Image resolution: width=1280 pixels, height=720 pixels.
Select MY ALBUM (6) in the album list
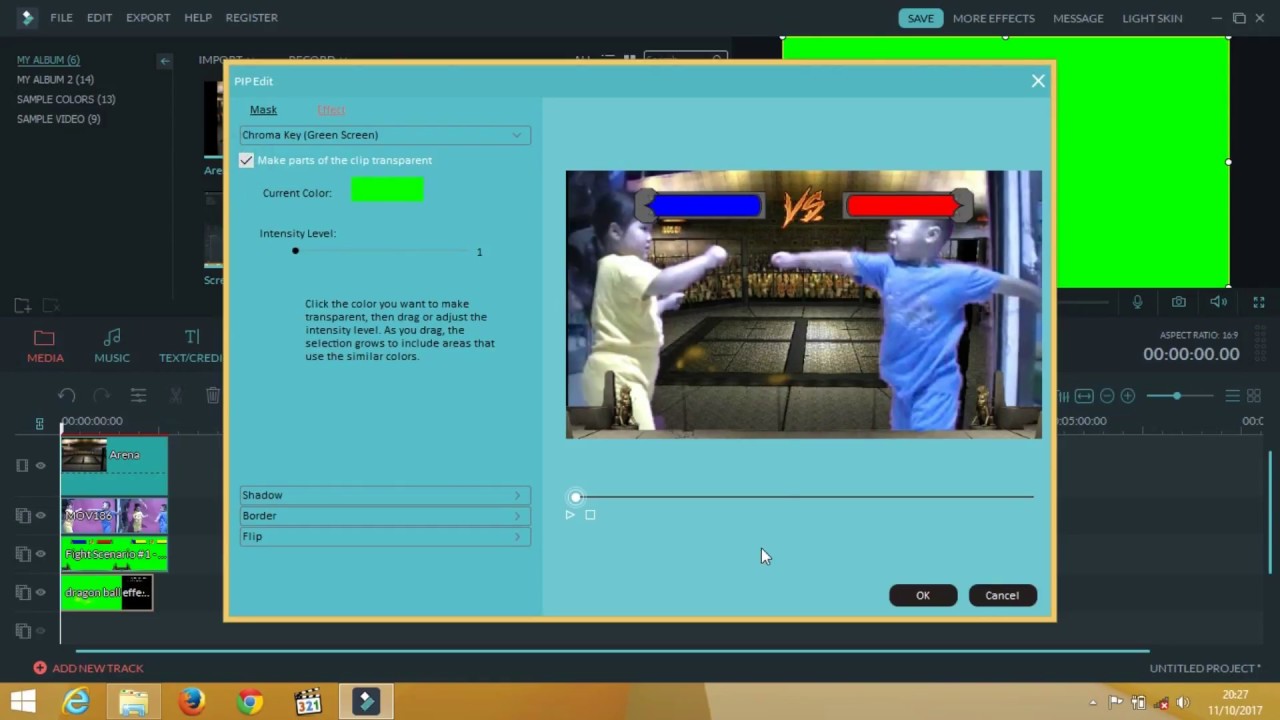click(x=48, y=60)
